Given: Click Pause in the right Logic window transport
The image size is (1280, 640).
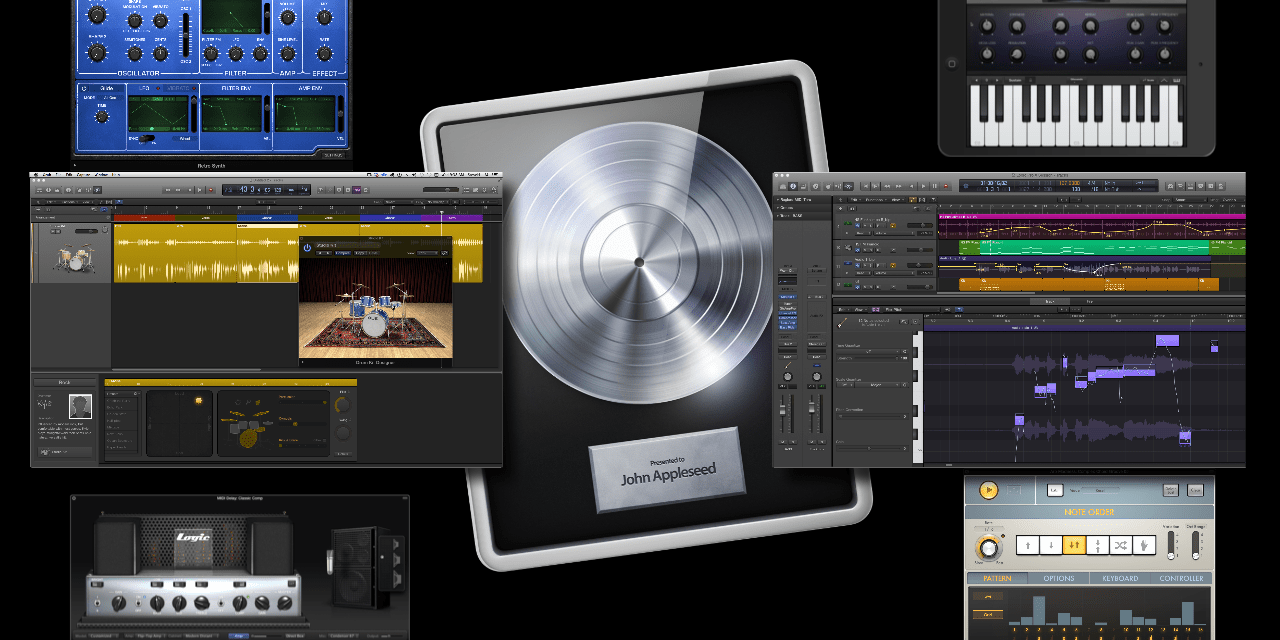Looking at the screenshot, I should click(935, 186).
